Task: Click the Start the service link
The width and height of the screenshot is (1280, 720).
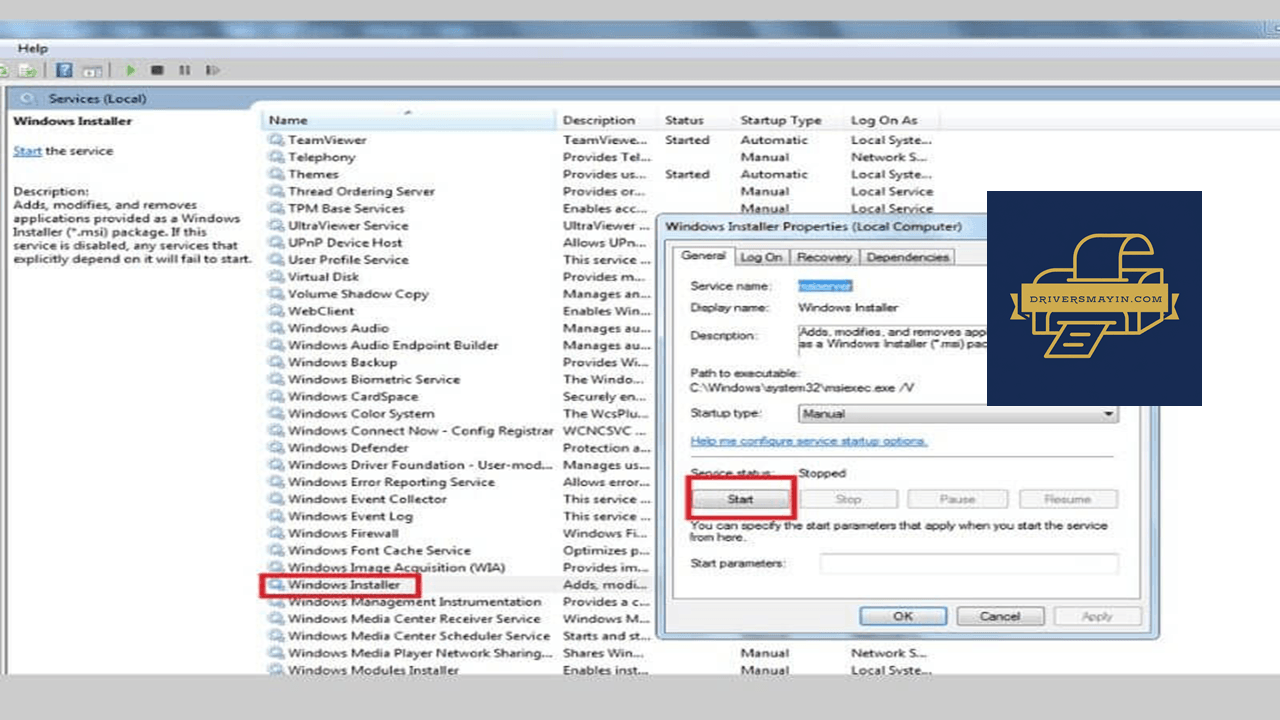Action: point(27,151)
